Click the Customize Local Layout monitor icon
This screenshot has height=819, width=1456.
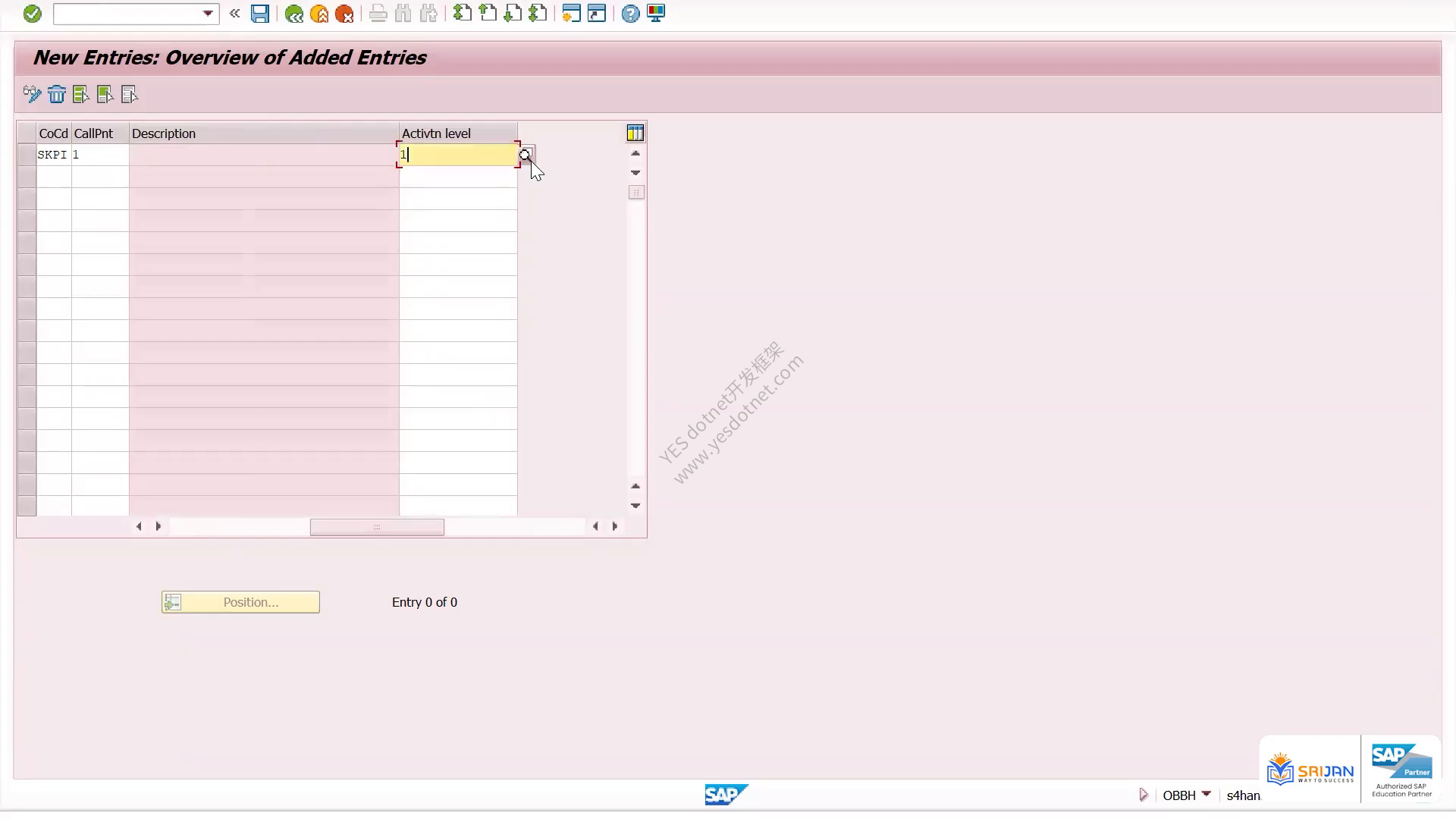pos(656,14)
